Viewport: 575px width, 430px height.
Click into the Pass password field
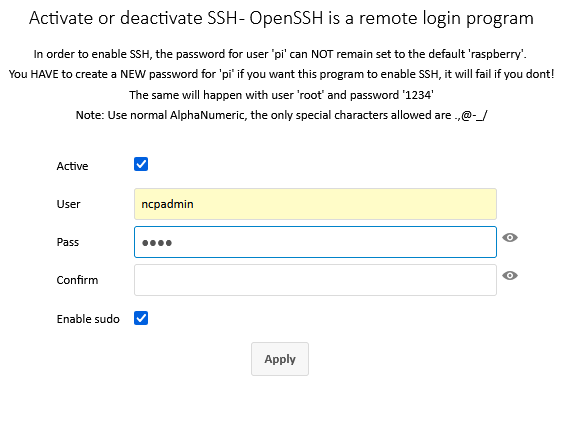(x=315, y=242)
